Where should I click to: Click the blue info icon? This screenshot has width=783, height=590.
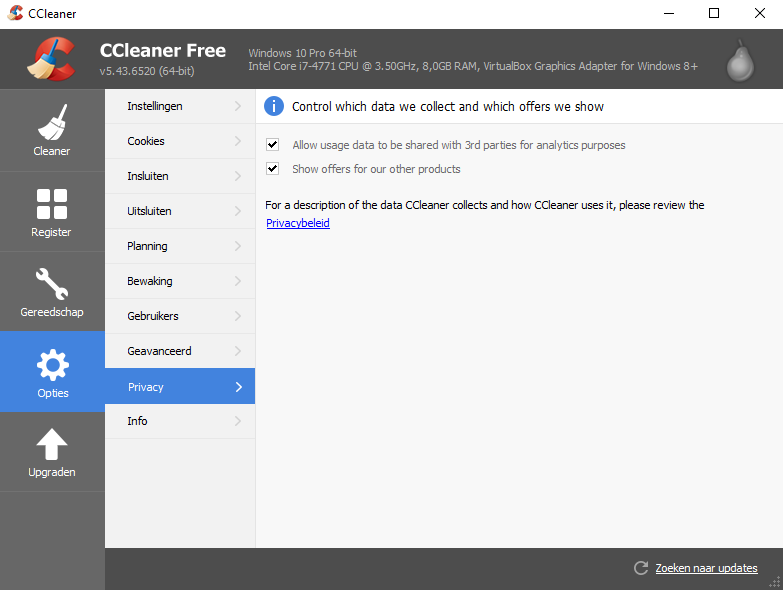pos(274,106)
